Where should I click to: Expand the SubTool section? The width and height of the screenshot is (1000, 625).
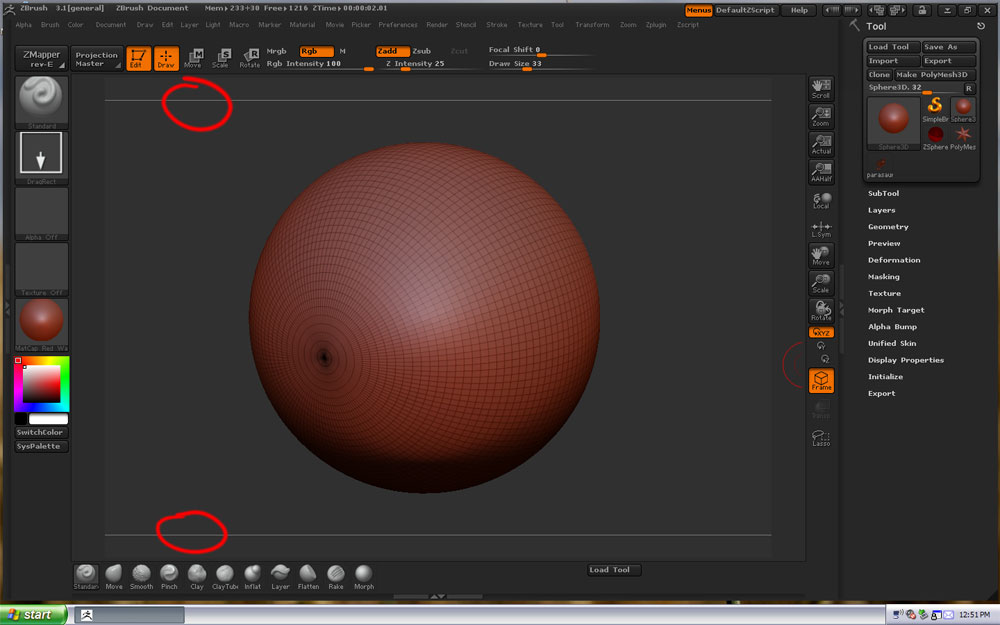[884, 193]
